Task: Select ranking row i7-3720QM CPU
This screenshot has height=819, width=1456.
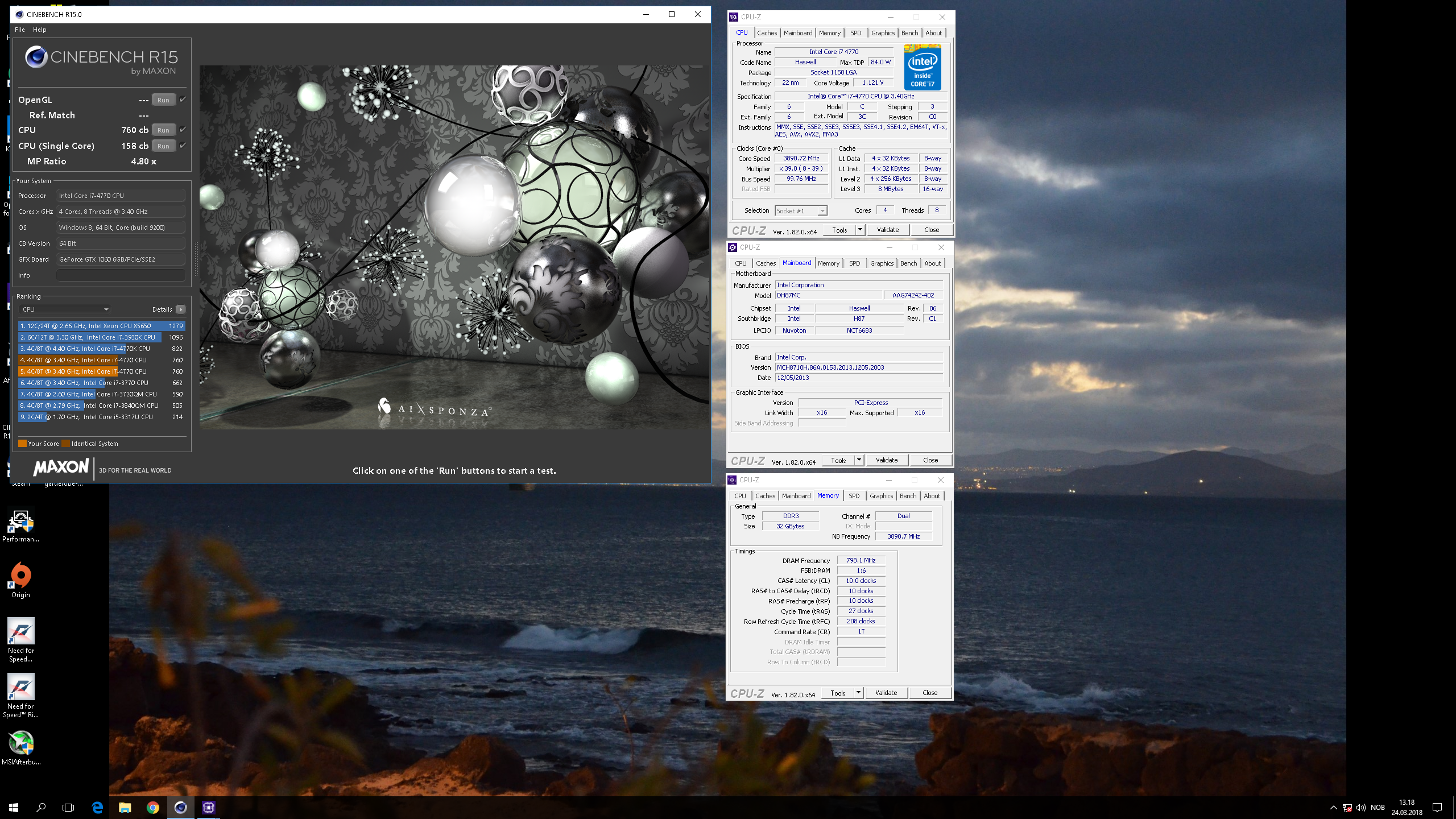Action: (102, 394)
